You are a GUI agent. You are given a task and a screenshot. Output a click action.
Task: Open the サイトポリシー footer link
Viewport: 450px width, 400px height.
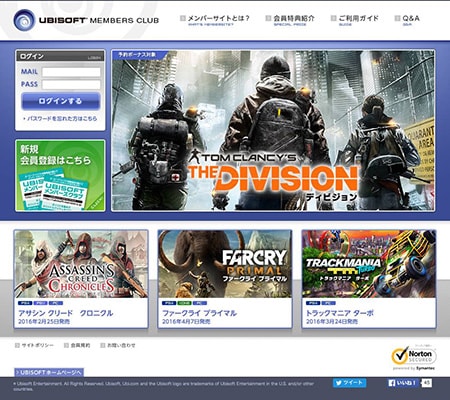pos(34,345)
